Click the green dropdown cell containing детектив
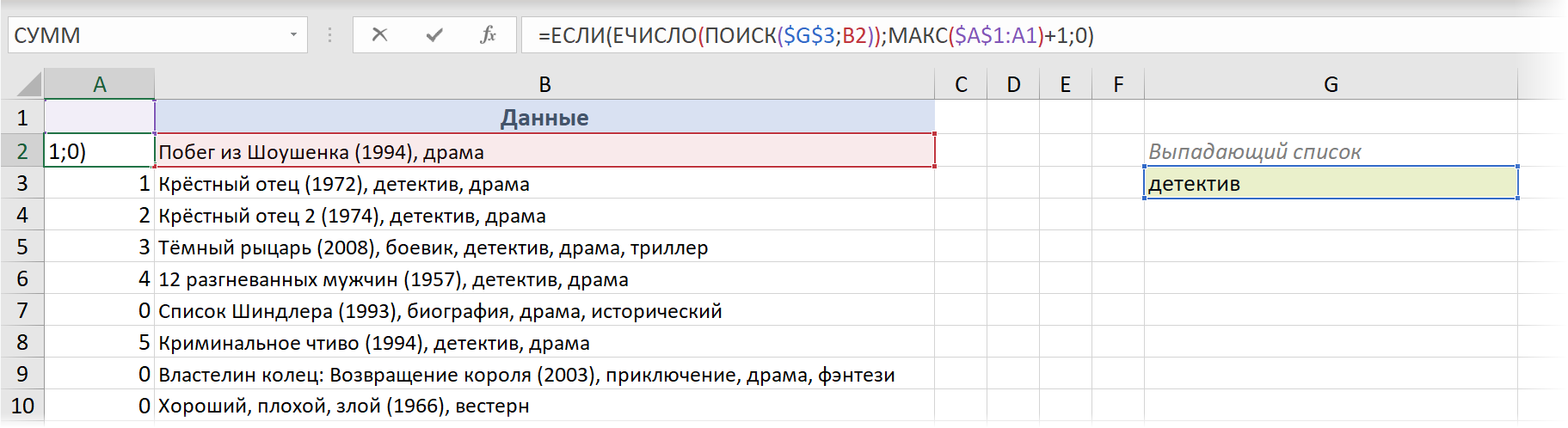Screen dimensions: 1568x428 (x=1331, y=183)
